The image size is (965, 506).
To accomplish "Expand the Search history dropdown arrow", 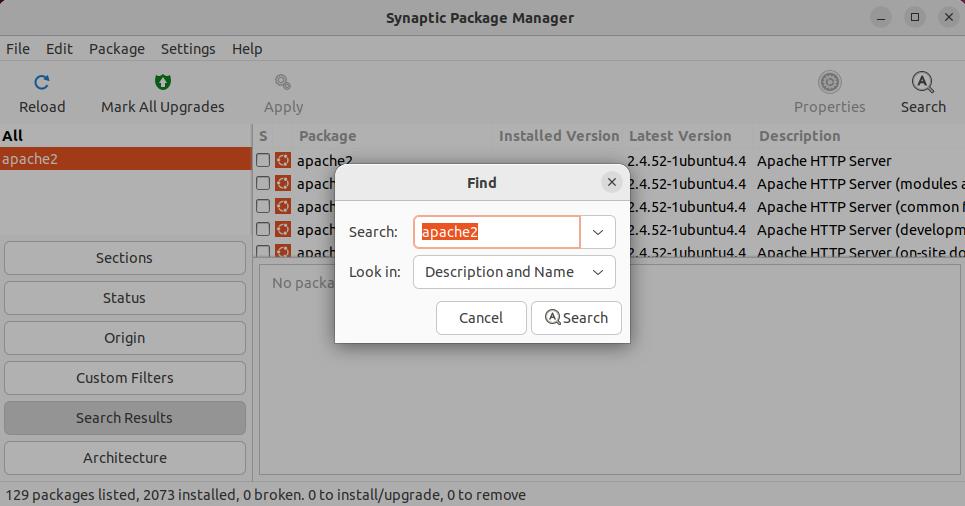I will (x=598, y=232).
